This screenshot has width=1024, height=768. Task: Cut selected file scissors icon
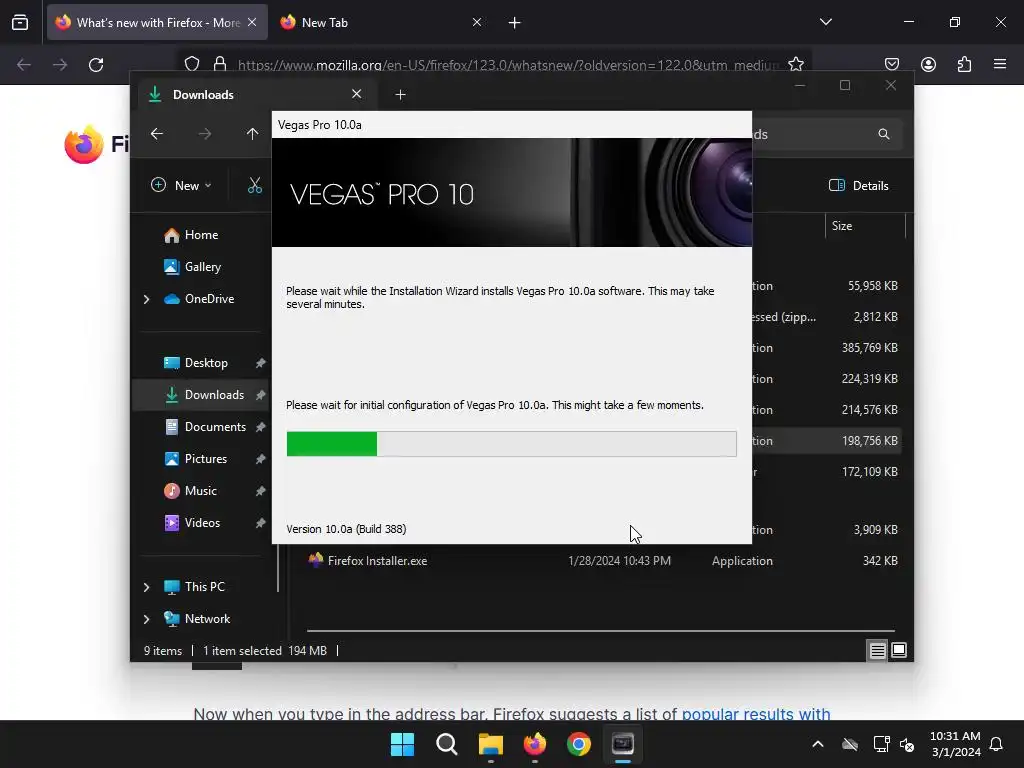tap(255, 185)
